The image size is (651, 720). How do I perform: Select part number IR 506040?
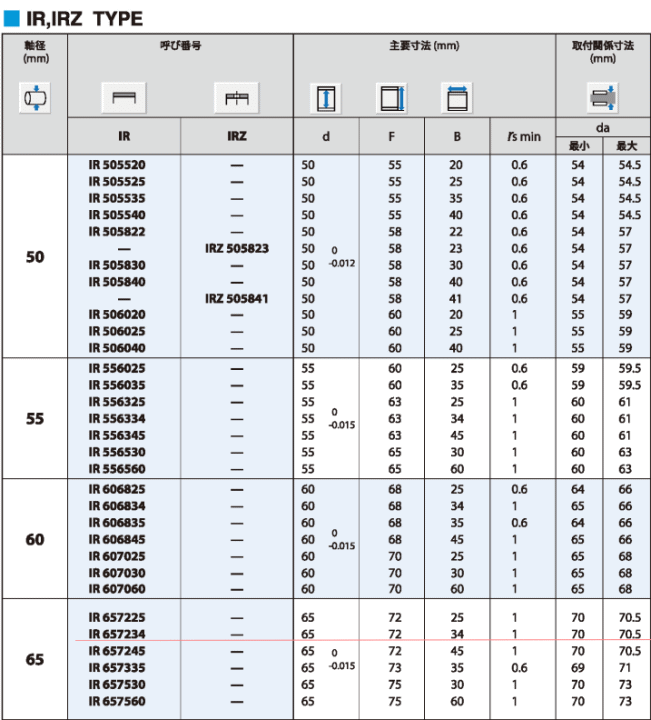click(117, 348)
